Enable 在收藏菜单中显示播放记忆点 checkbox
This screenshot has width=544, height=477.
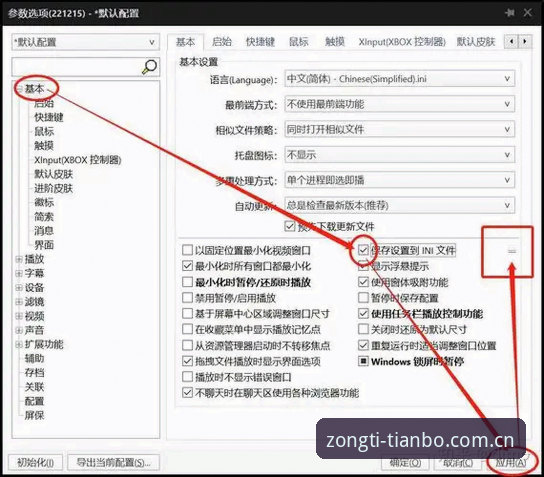point(187,329)
